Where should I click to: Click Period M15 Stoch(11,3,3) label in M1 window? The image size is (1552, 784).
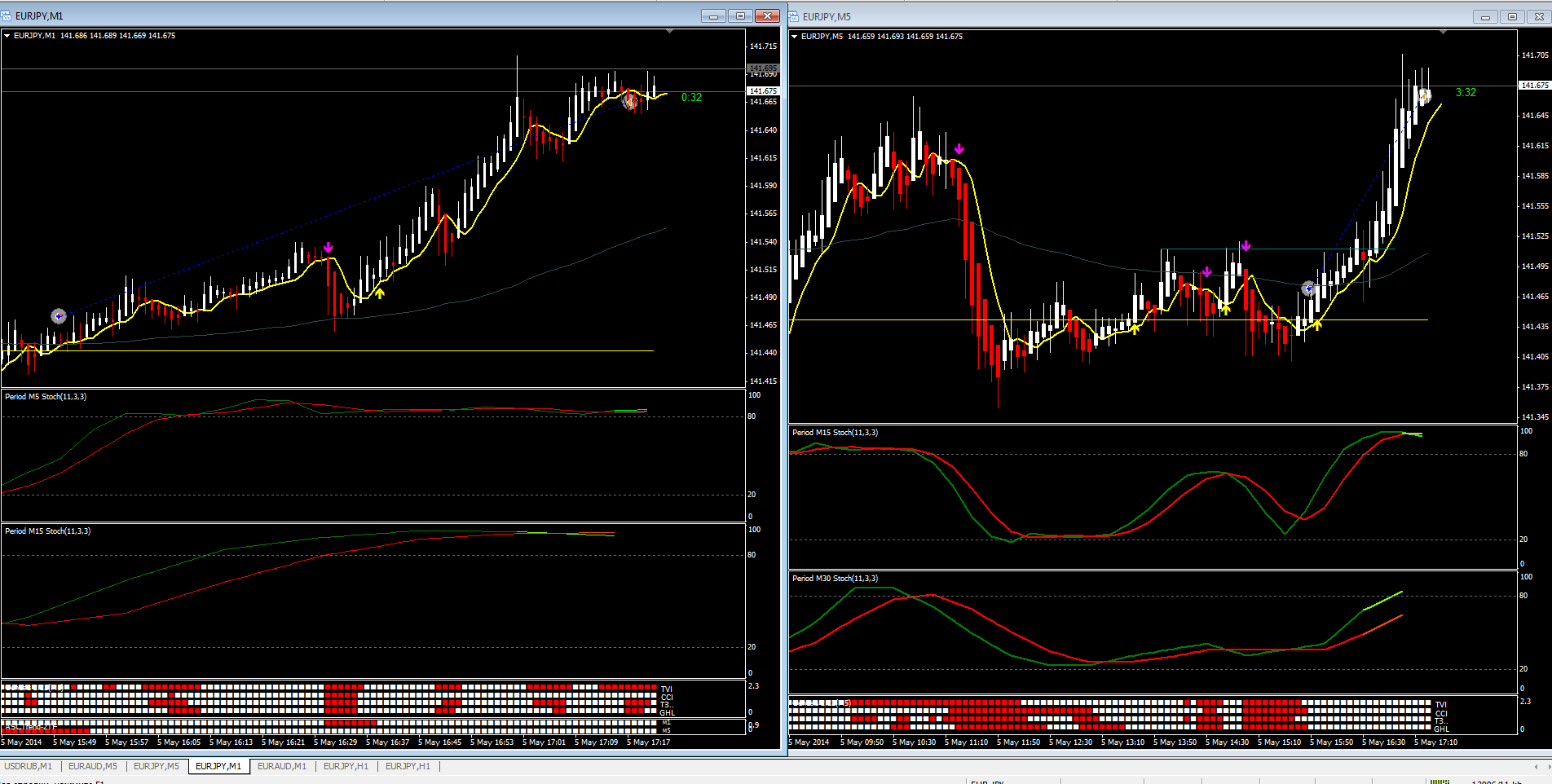click(48, 531)
